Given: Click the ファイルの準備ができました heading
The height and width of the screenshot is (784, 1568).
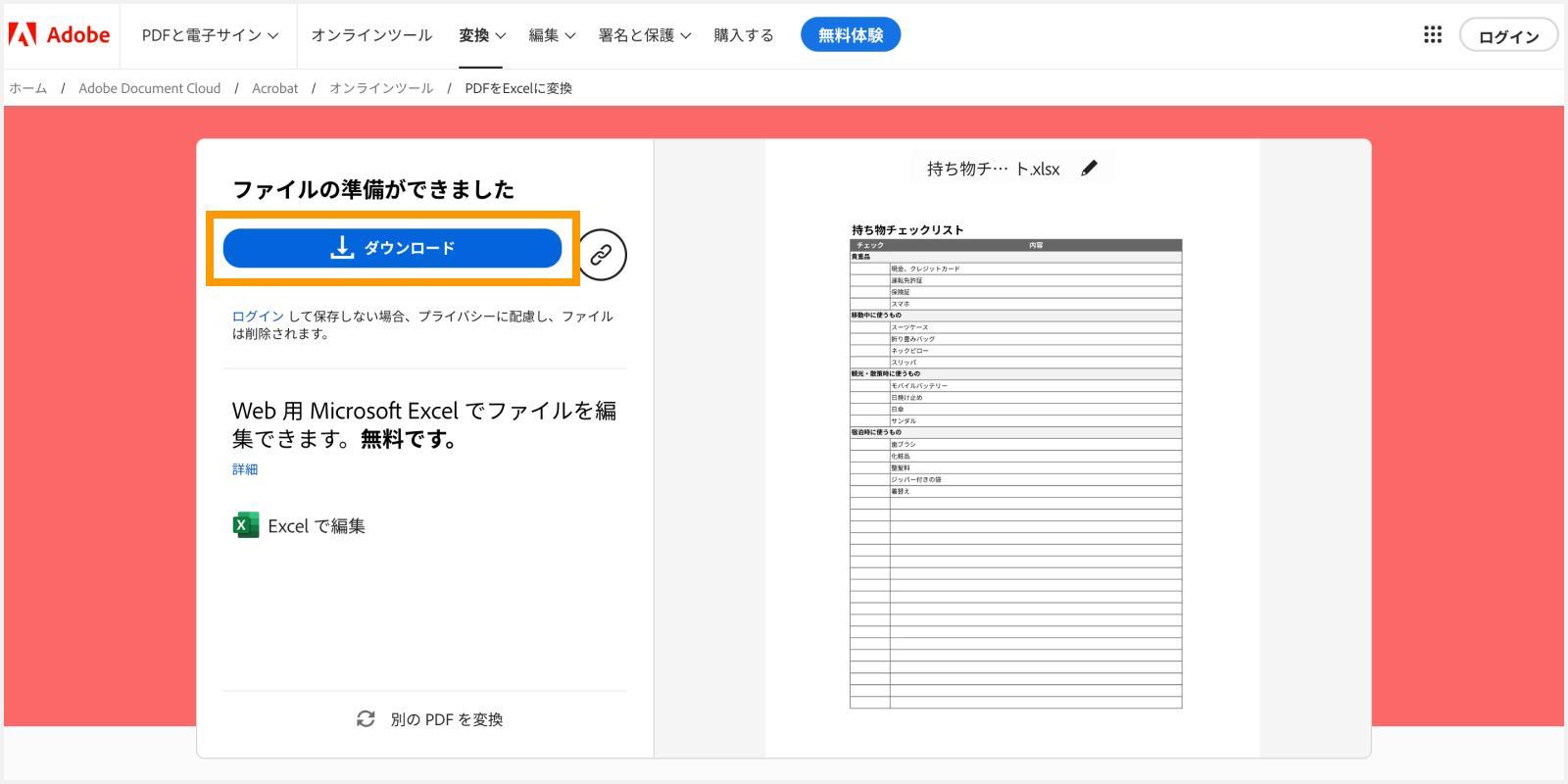Looking at the screenshot, I should [373, 189].
